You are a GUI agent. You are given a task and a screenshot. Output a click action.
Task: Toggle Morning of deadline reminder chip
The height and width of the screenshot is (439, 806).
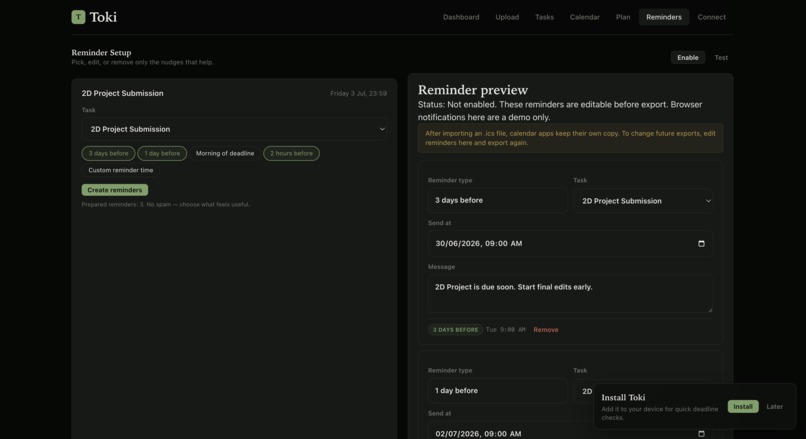click(x=225, y=153)
